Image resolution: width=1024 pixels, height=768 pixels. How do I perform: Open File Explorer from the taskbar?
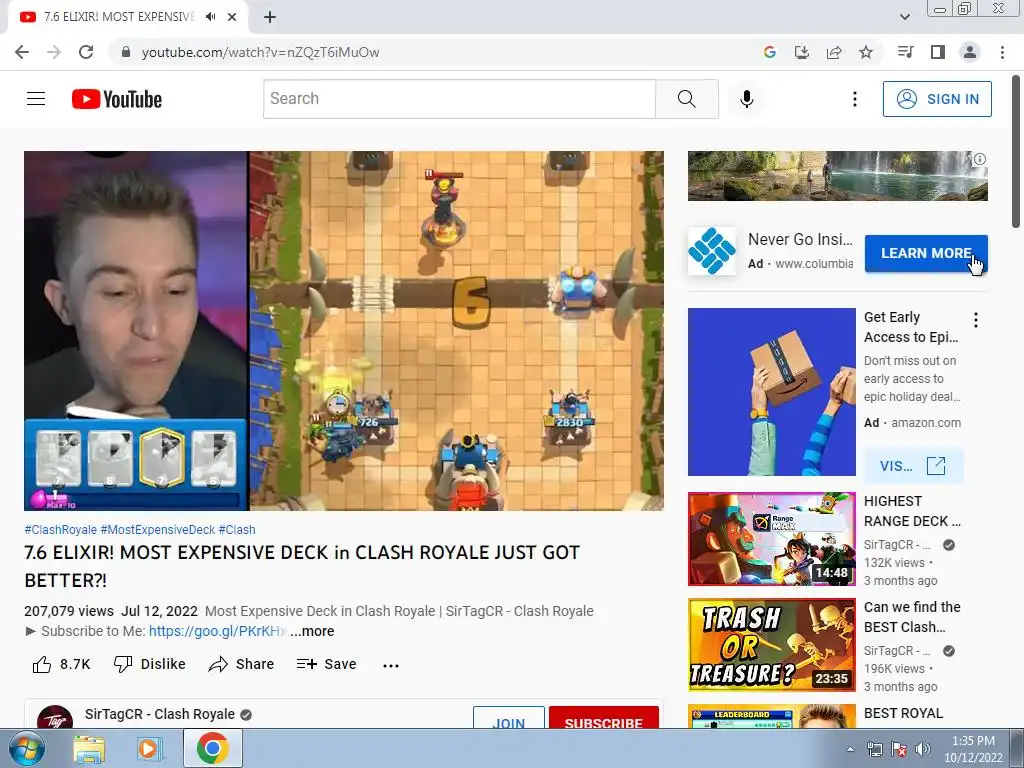point(89,749)
